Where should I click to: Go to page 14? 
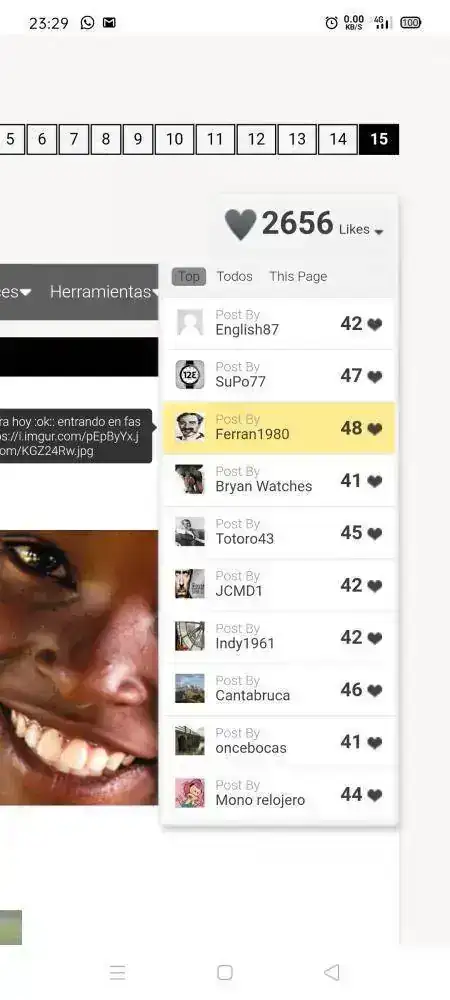338,139
